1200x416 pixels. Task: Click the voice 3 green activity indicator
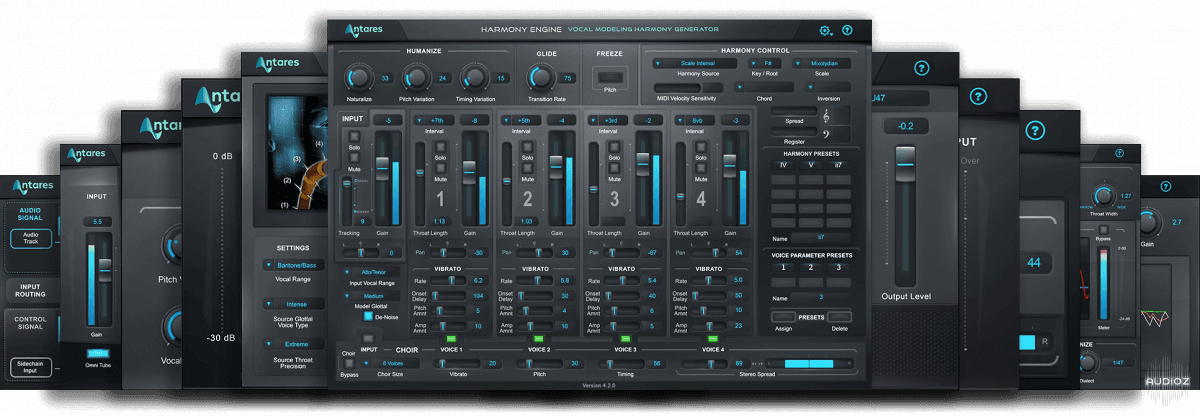click(x=625, y=337)
